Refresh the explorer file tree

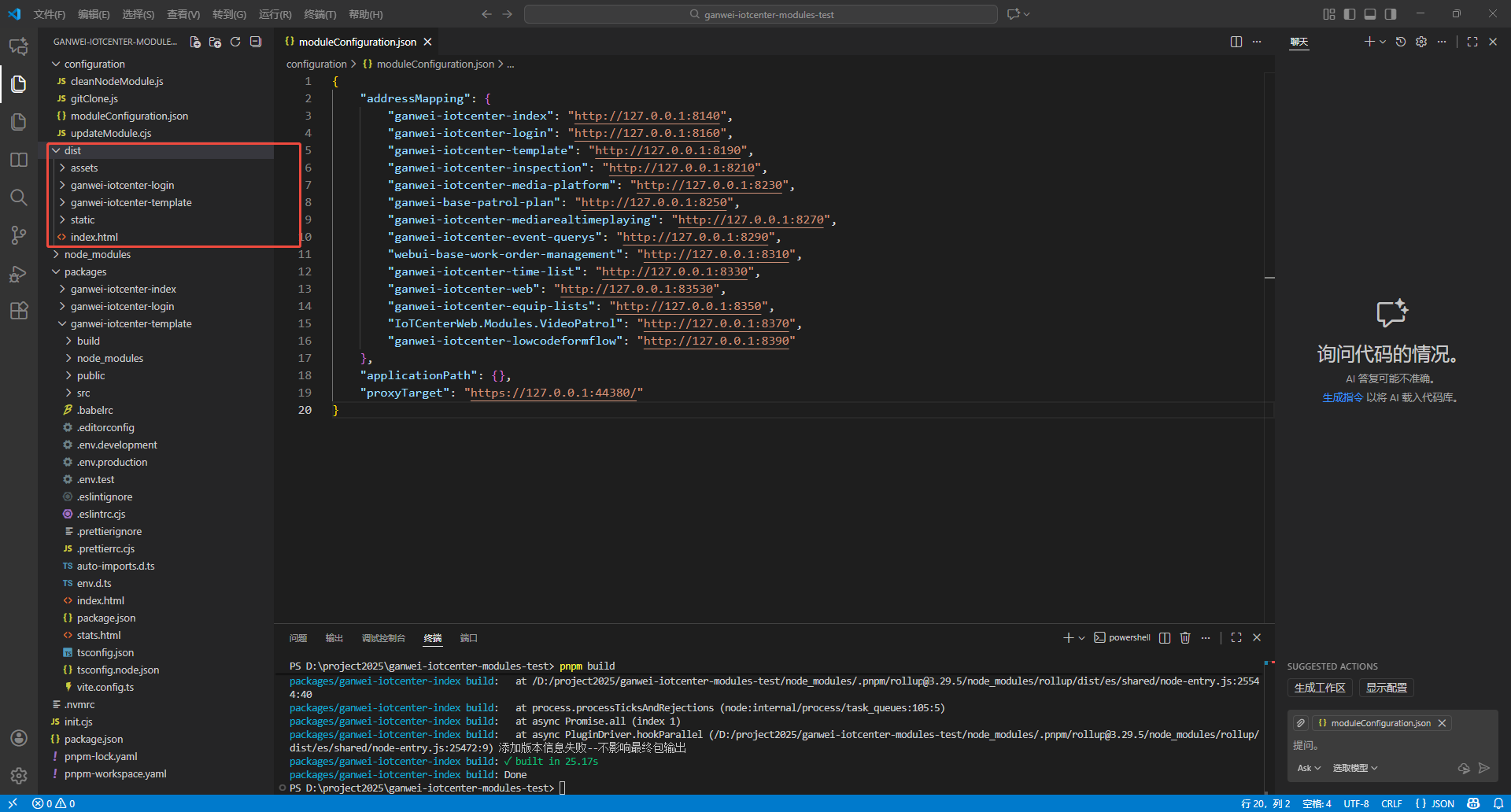pos(235,42)
